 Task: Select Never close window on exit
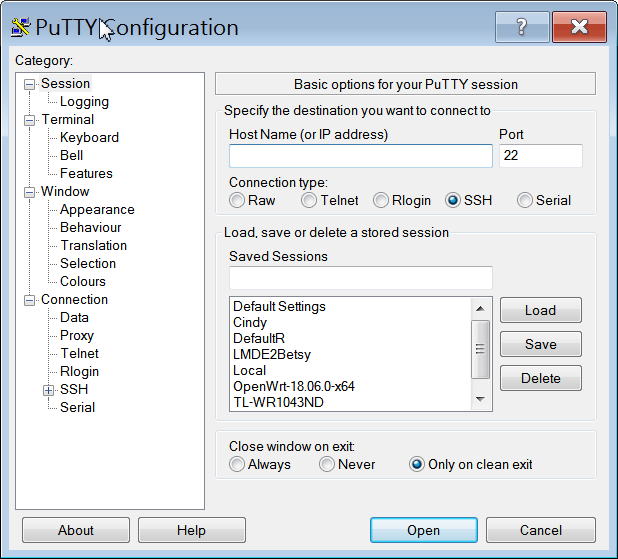pos(327,464)
